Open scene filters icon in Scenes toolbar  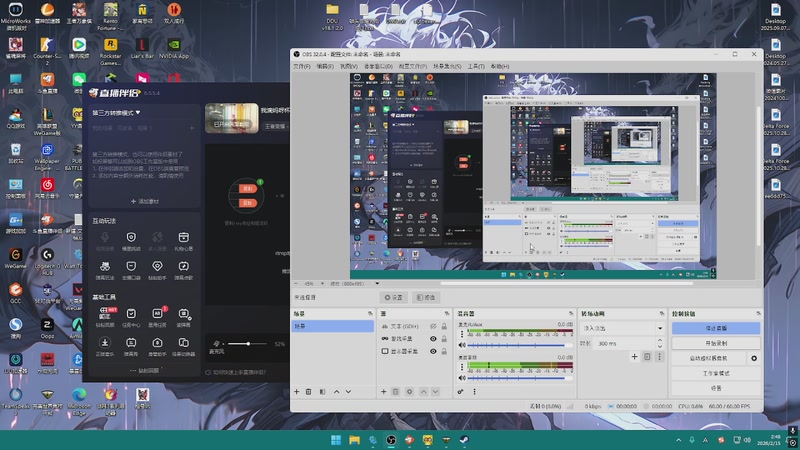322,392
